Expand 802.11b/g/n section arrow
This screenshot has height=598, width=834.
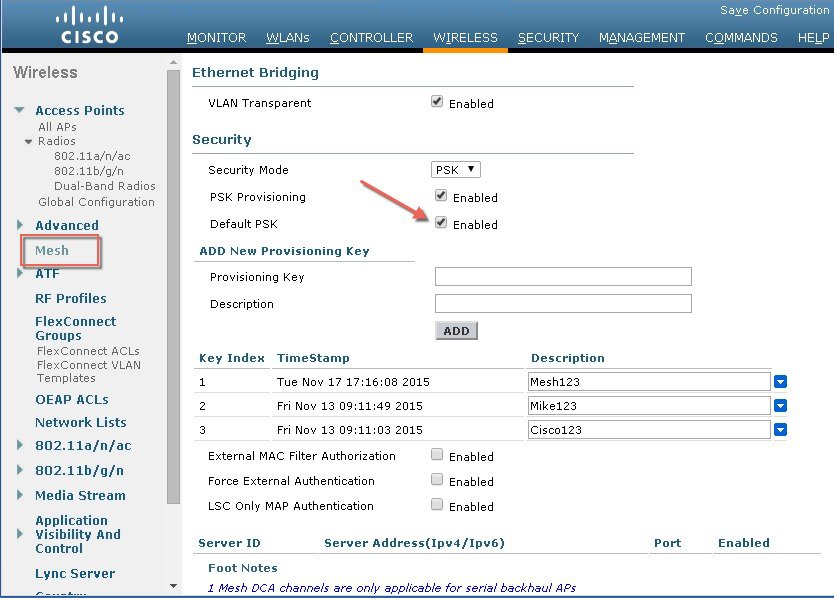tap(20, 470)
